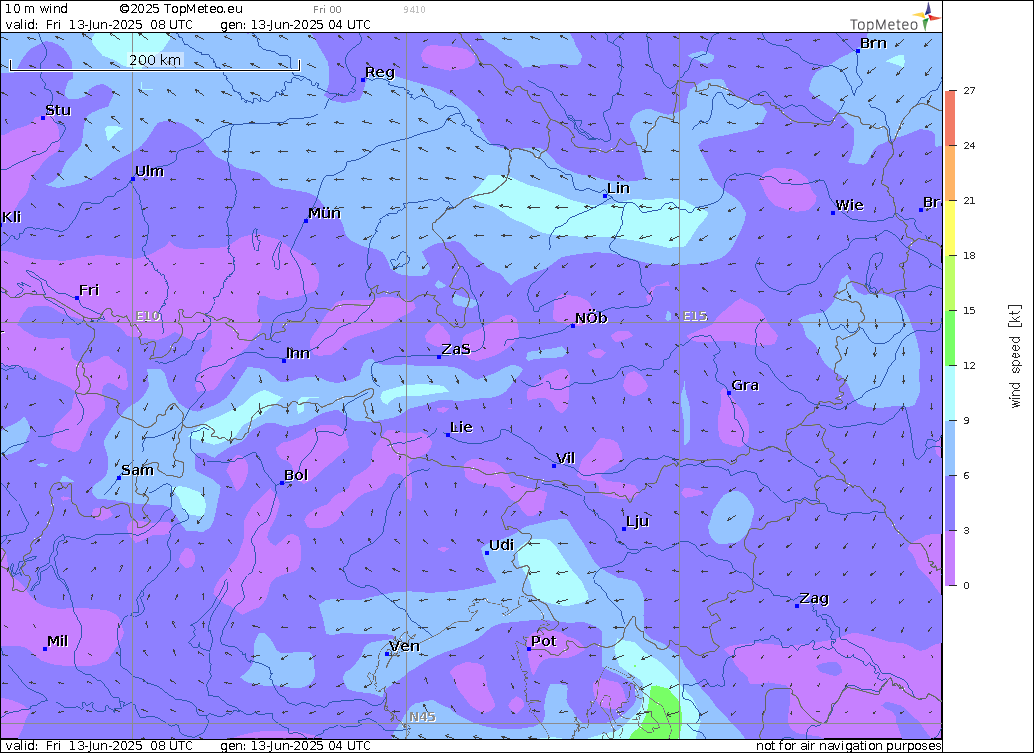Click the 12-15 kt green legend band
This screenshot has height=753, width=1034.
[950, 338]
